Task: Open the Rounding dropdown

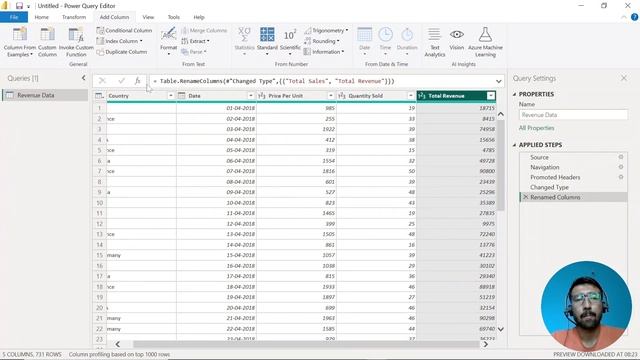Action: (322, 41)
